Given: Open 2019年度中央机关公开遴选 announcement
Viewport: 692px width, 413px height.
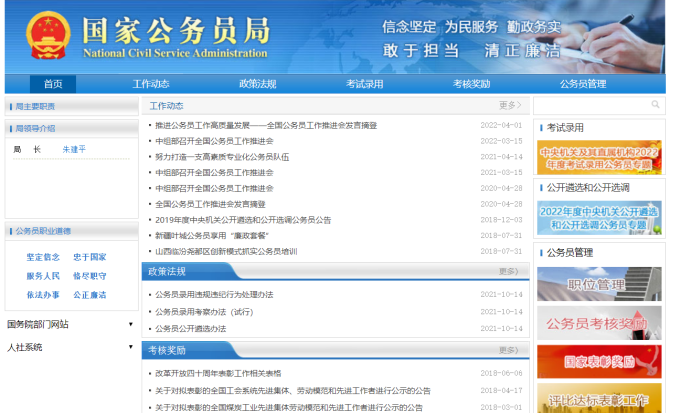Looking at the screenshot, I should 243,220.
